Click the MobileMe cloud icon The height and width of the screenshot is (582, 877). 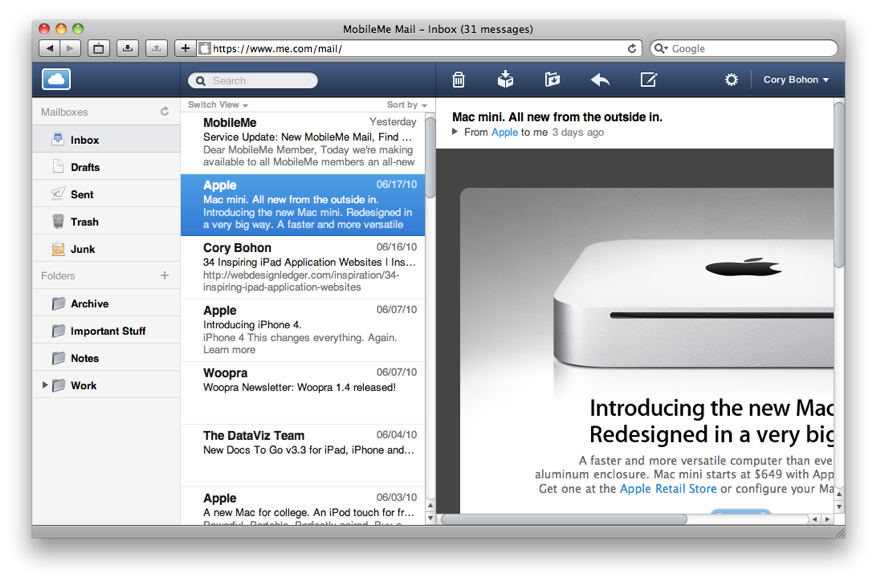click(x=56, y=79)
